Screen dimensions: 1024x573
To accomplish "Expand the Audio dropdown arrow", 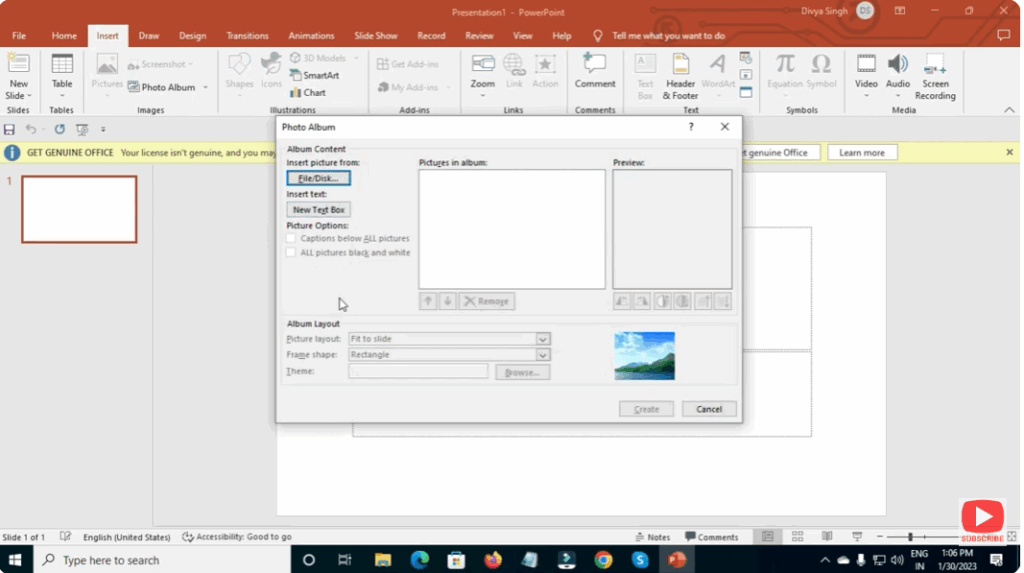I will (x=898, y=96).
